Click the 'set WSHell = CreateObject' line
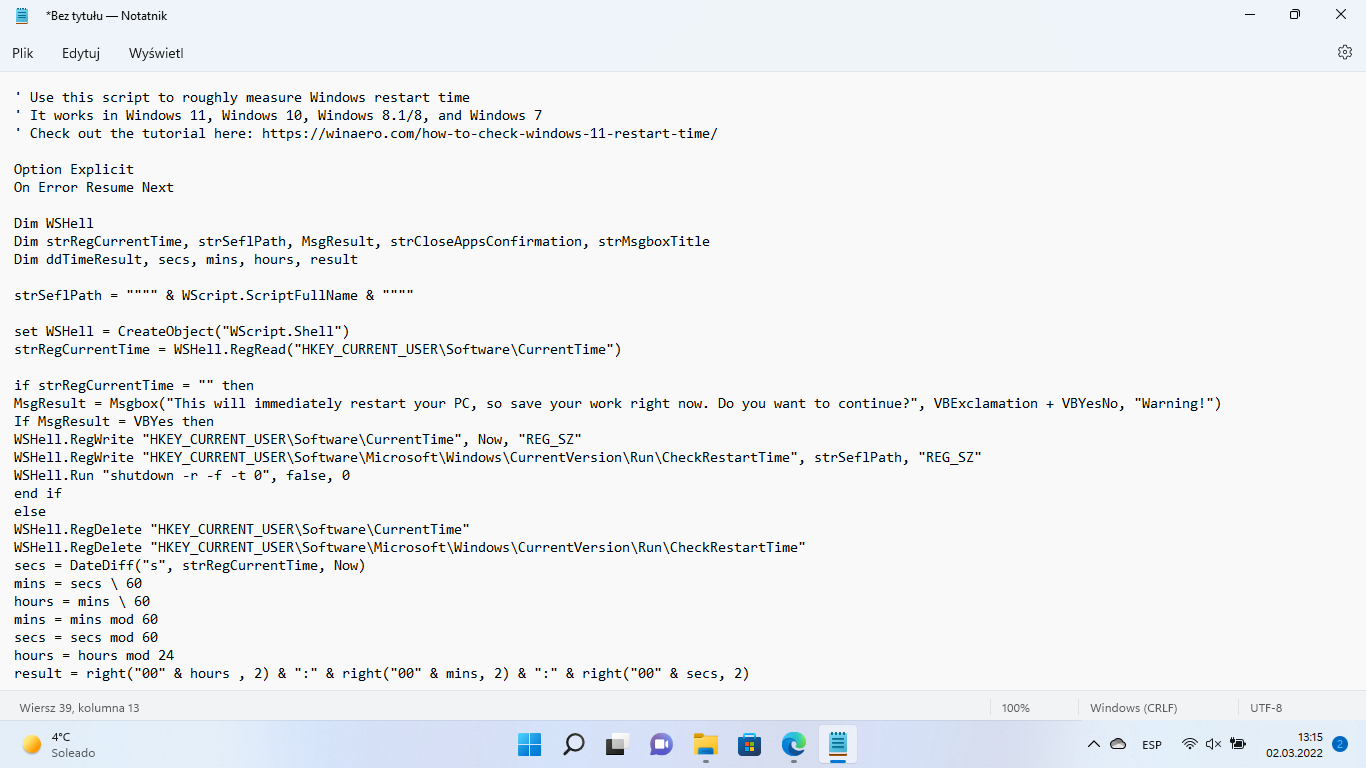 pos(182,331)
